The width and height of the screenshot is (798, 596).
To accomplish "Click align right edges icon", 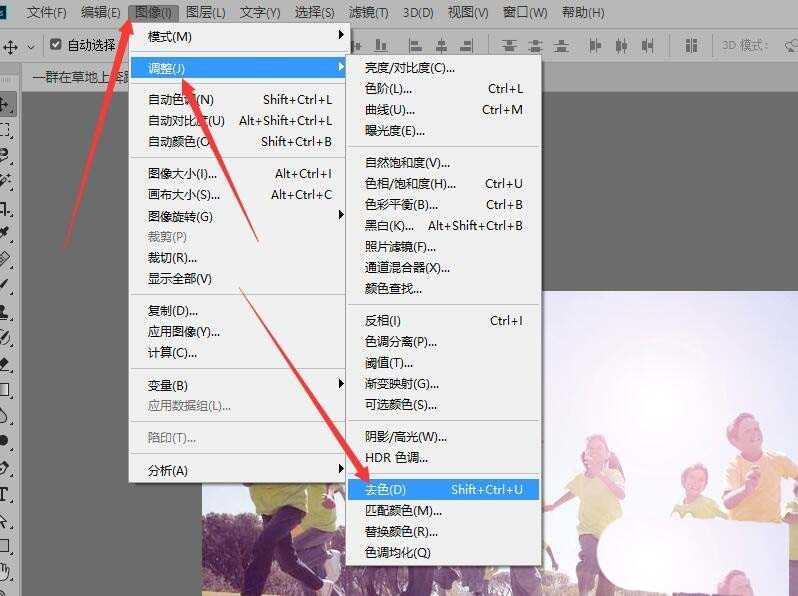I will point(466,46).
